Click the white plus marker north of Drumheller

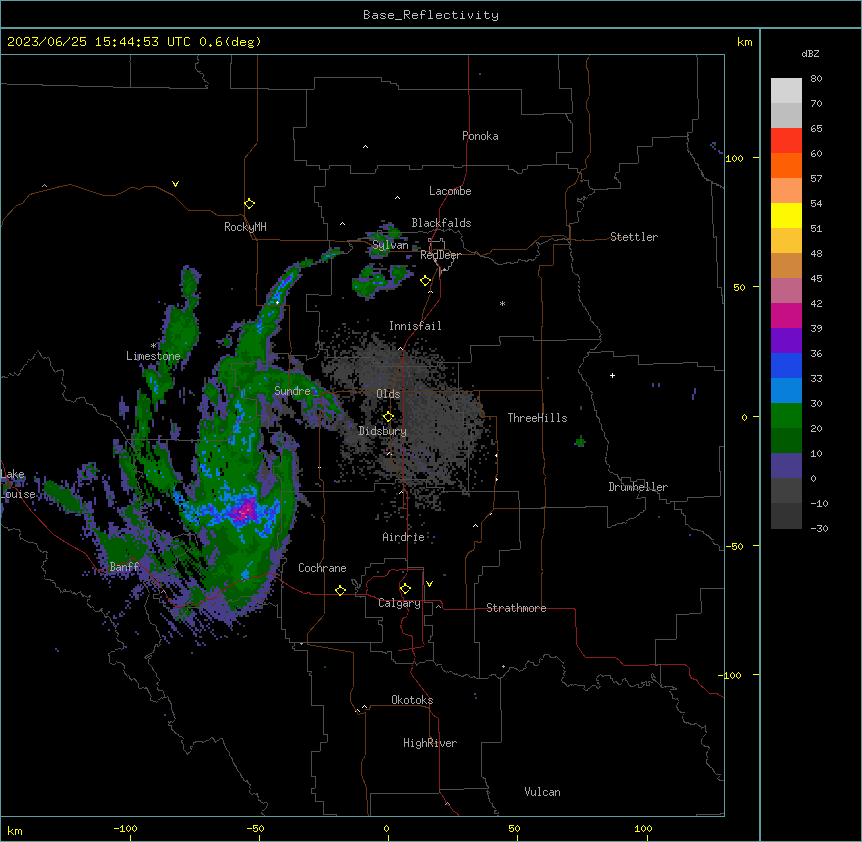coord(612,375)
